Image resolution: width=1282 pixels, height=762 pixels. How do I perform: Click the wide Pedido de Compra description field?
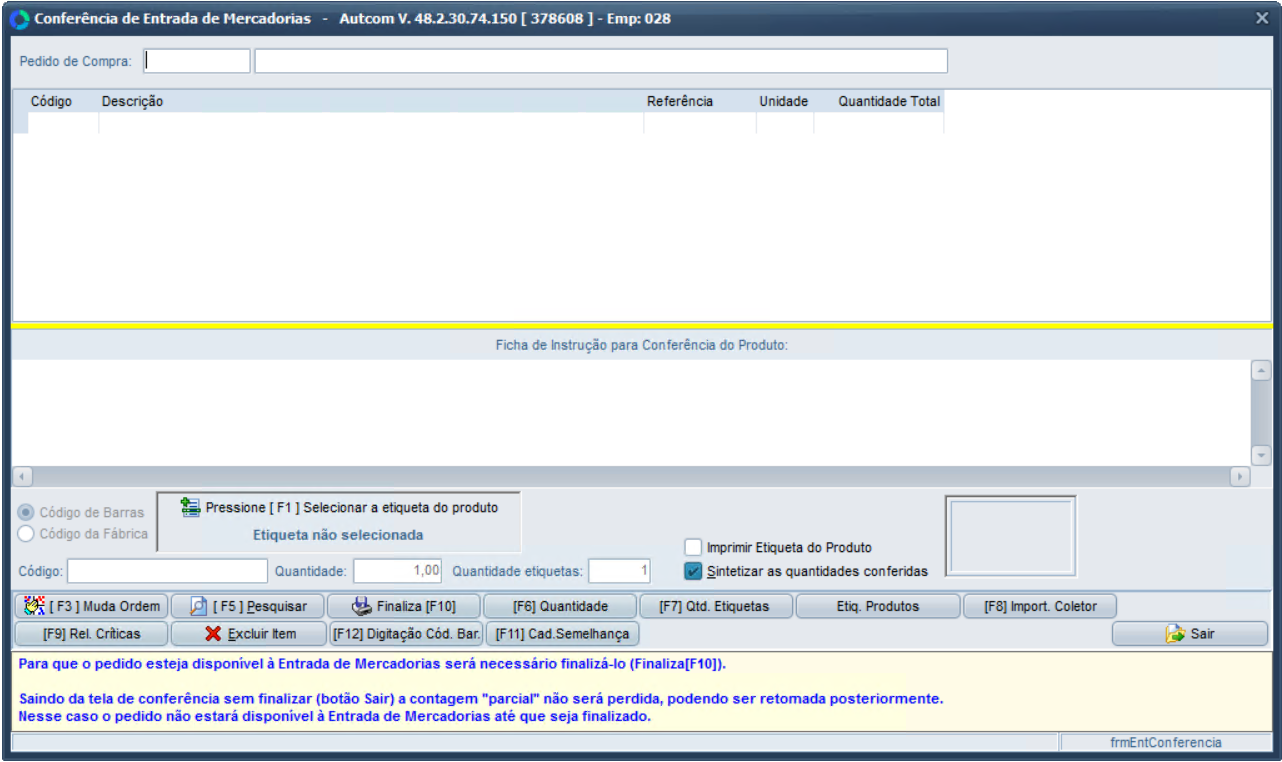[x=601, y=61]
